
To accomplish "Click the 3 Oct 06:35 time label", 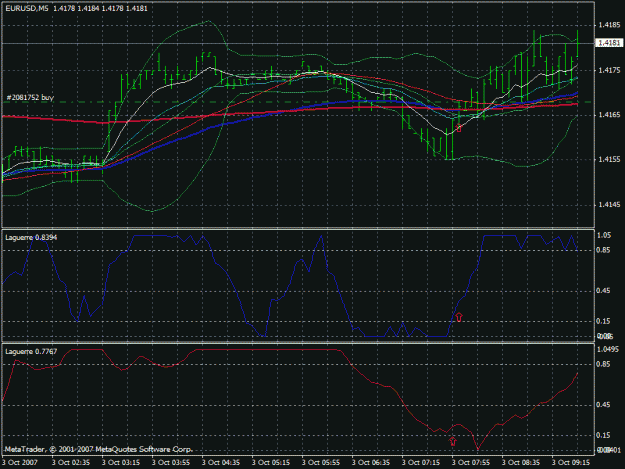I will tap(371, 462).
